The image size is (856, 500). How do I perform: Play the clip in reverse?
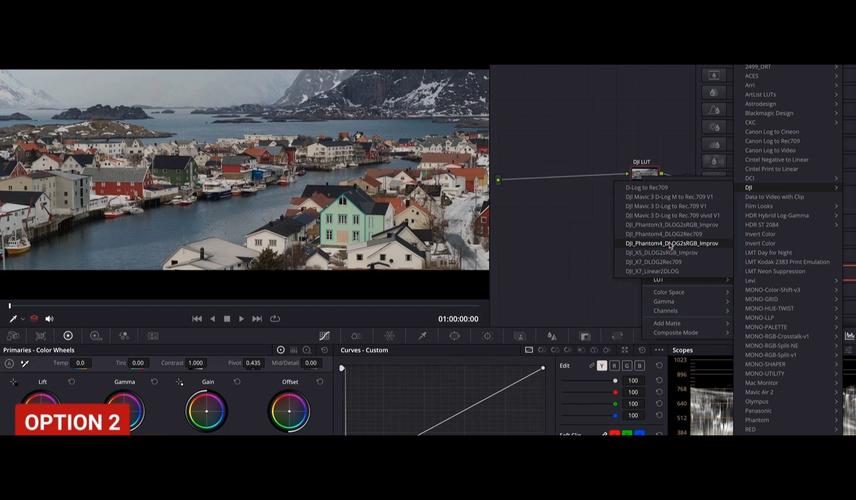tap(212, 318)
